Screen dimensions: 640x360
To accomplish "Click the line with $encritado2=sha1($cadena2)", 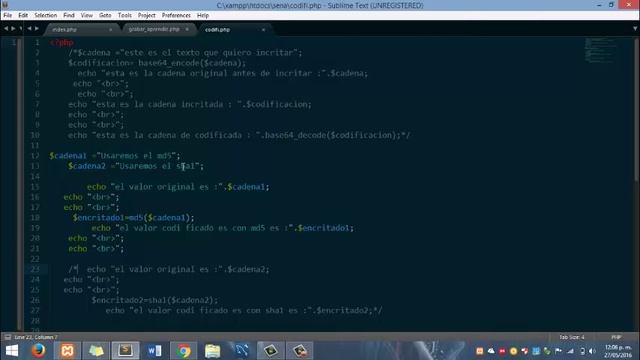I will [x=155, y=300].
